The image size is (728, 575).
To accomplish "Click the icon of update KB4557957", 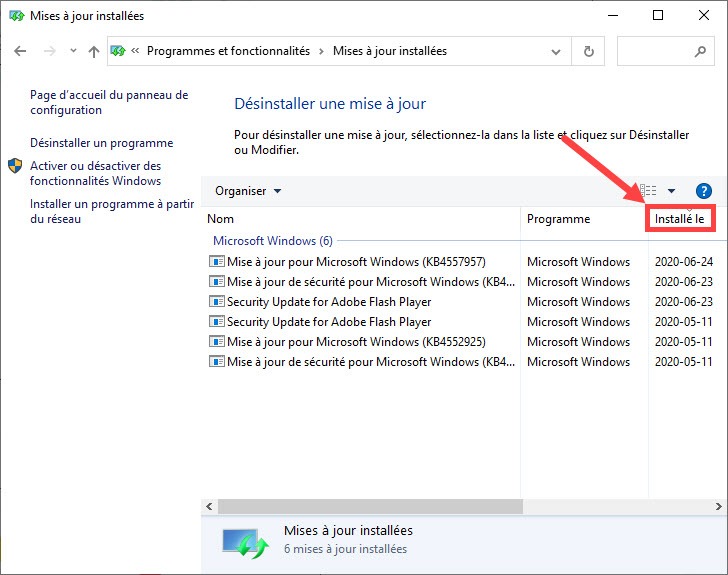I will point(216,261).
